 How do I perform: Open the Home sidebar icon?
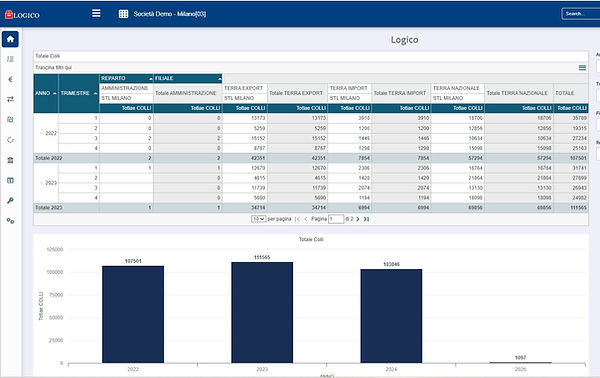(x=10, y=39)
